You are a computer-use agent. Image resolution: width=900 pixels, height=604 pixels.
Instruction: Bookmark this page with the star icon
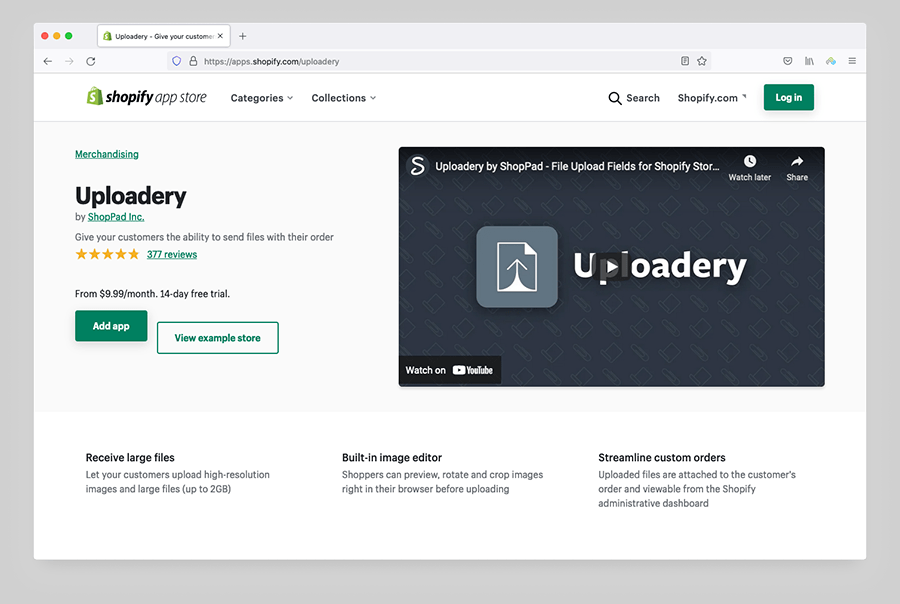click(x=701, y=61)
